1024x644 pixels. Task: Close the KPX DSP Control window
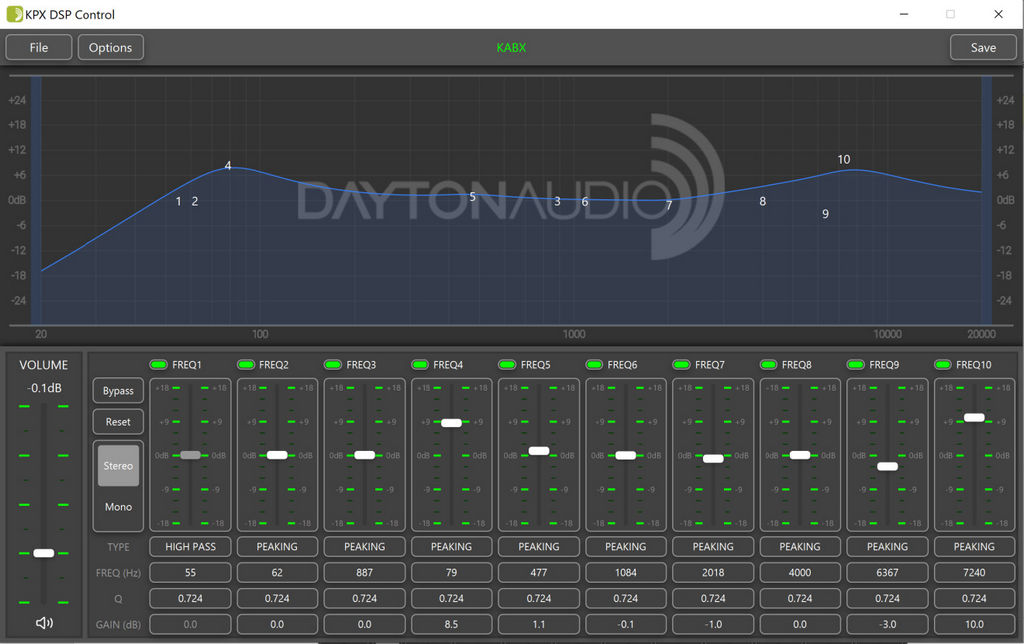[x=999, y=14]
